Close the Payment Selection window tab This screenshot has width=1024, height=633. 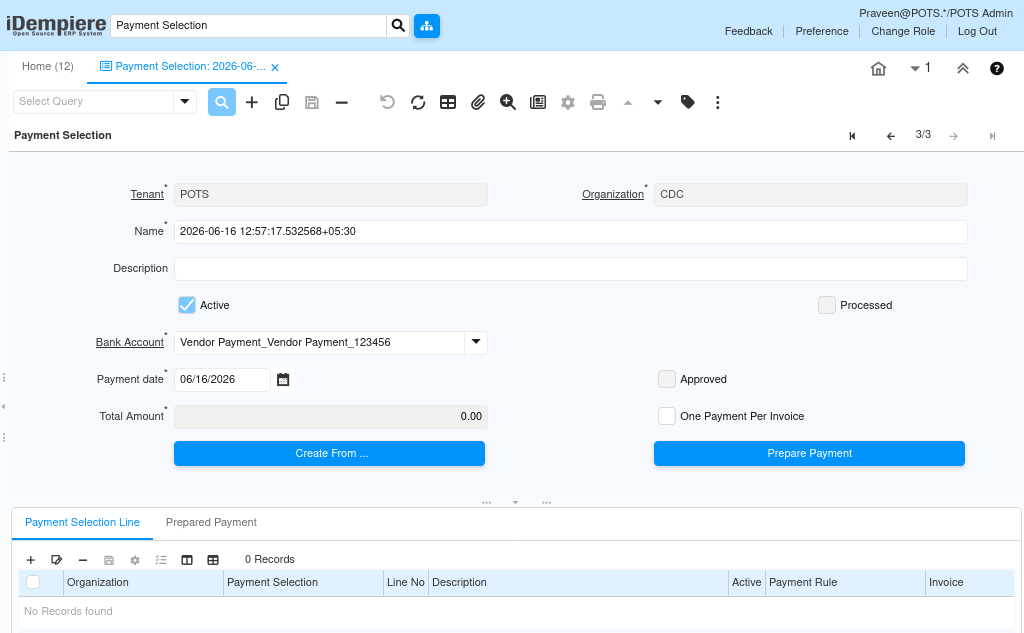tap(275, 67)
